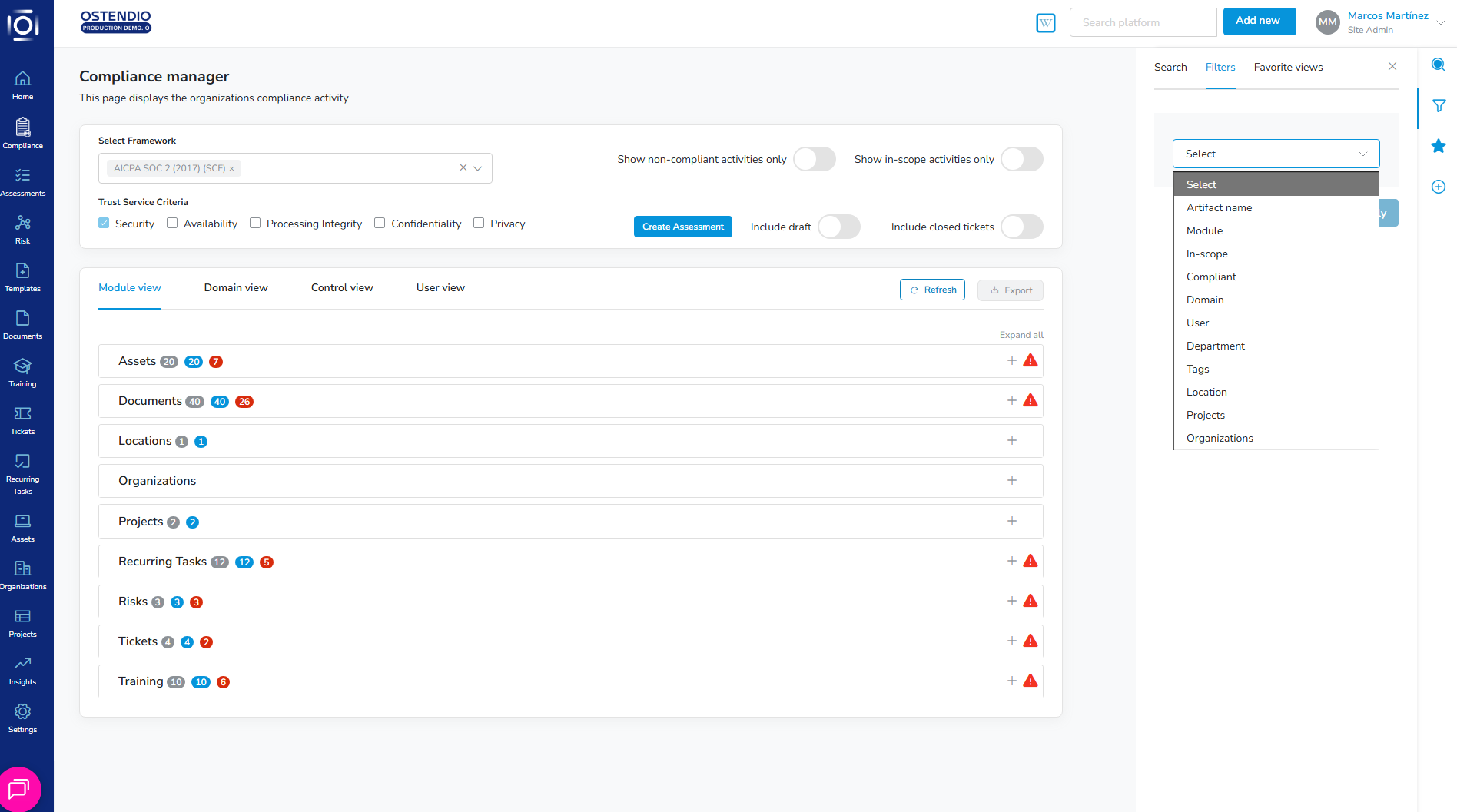Click the Word document icon in header
Image resolution: width=1457 pixels, height=812 pixels.
(x=1045, y=23)
